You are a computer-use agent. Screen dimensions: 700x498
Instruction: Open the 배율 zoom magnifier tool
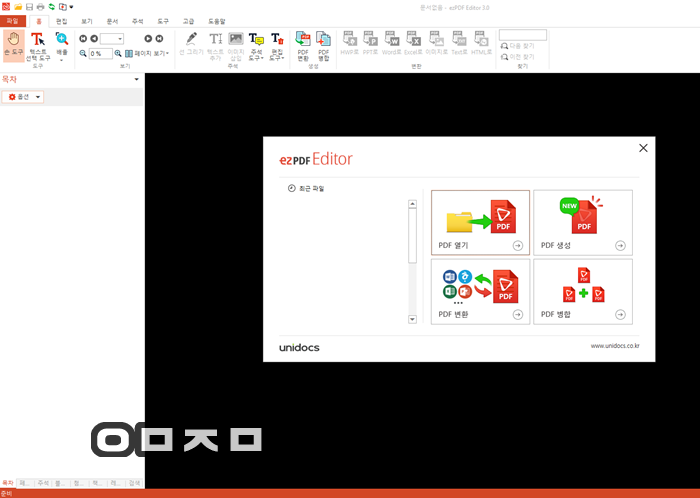point(62,46)
